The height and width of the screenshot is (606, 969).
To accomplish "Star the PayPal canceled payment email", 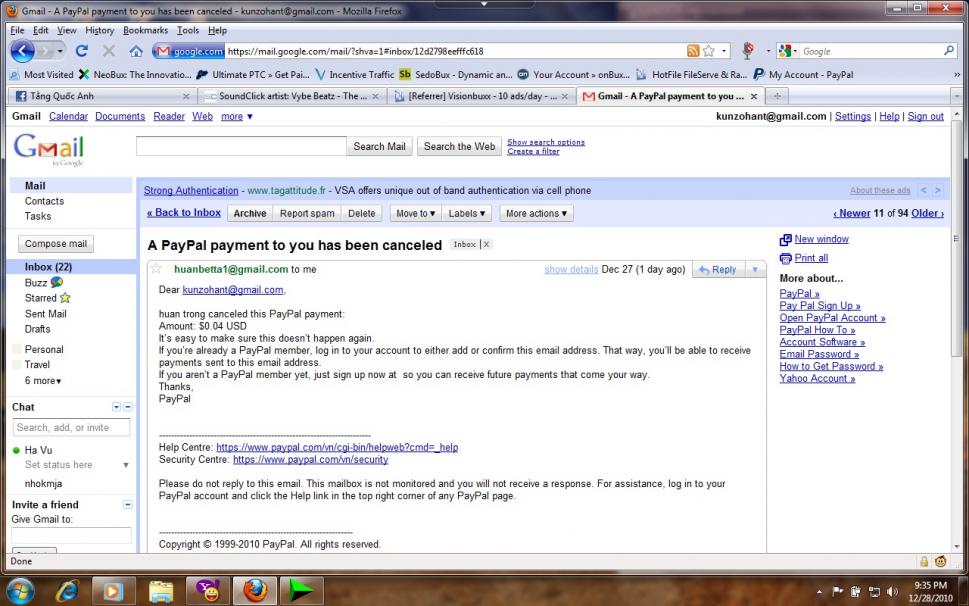I will point(156,268).
